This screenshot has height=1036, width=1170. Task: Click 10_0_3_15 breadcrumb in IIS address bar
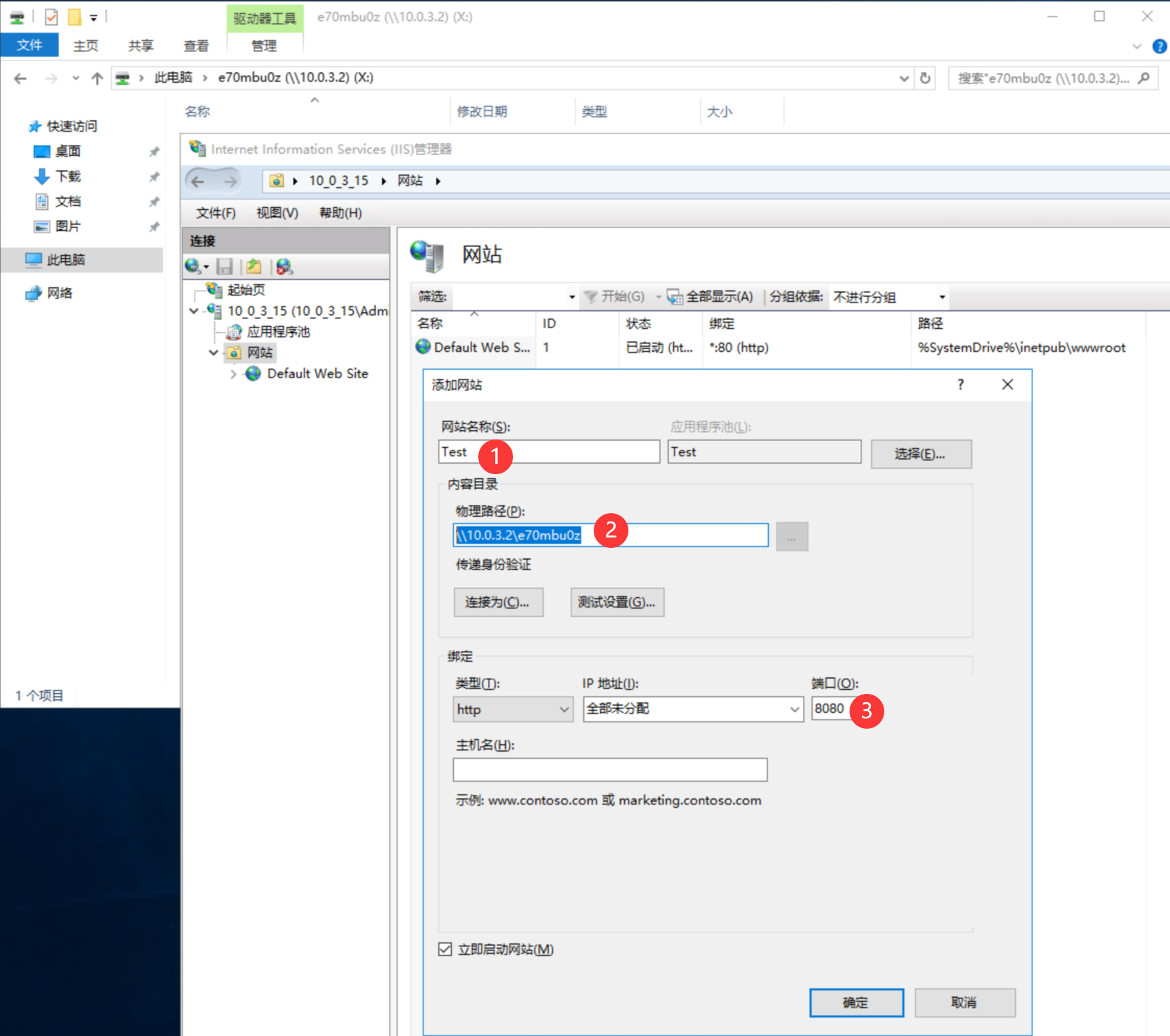coord(339,181)
